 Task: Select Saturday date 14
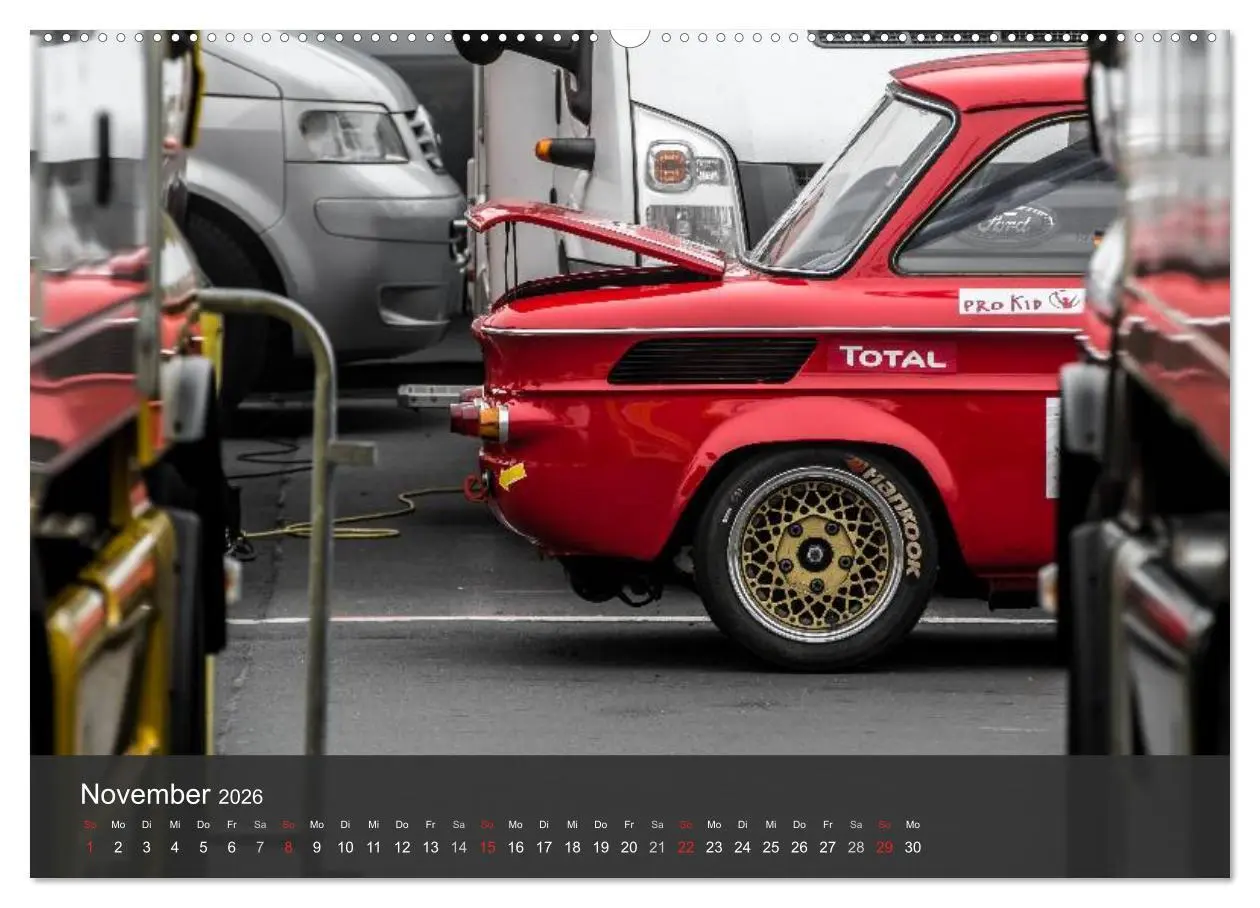[x=459, y=847]
